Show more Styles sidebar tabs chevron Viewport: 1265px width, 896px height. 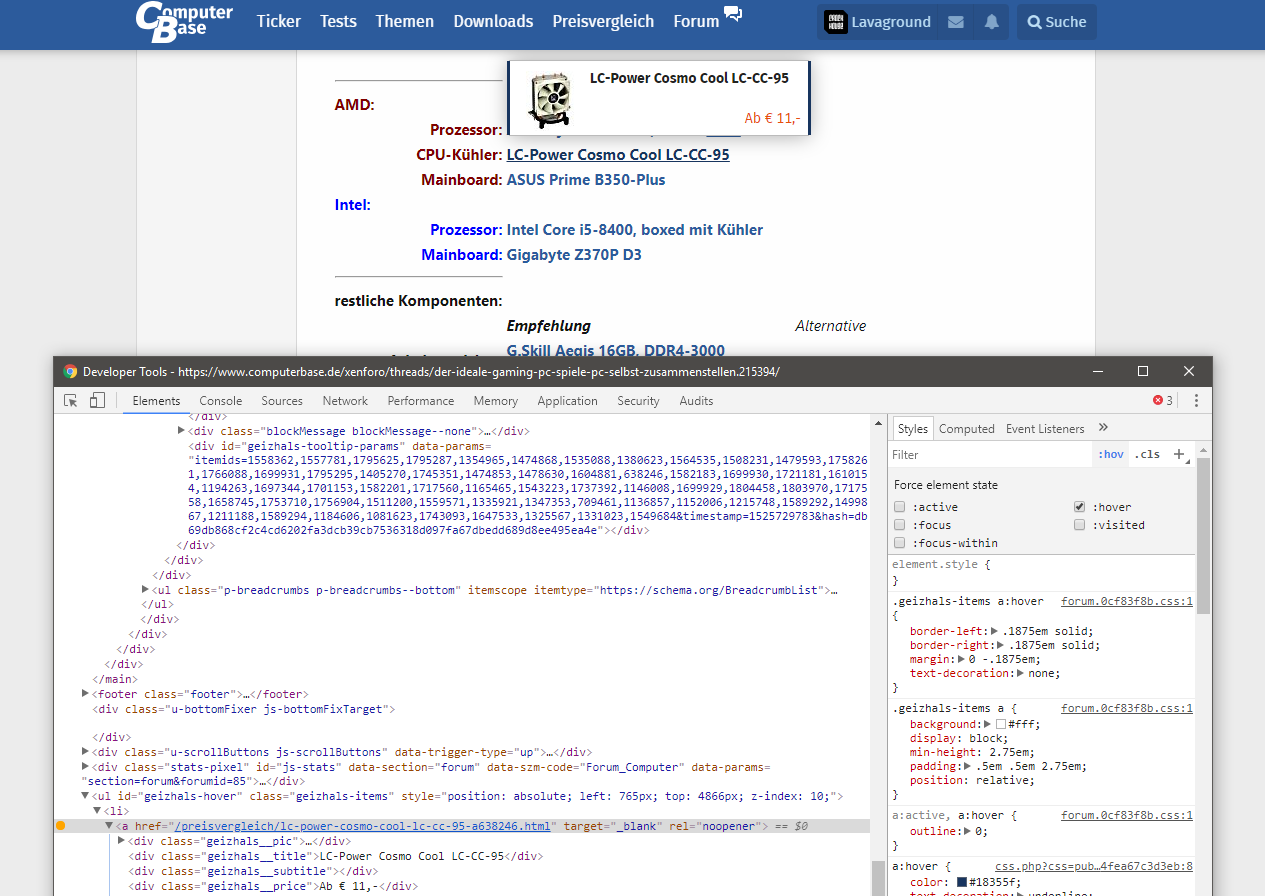tap(1104, 428)
